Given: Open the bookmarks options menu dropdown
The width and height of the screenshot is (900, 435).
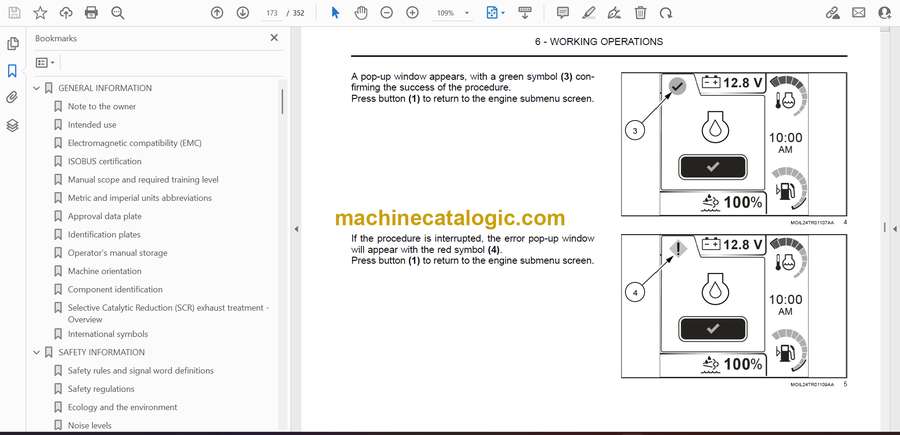Looking at the screenshot, I should (45, 62).
